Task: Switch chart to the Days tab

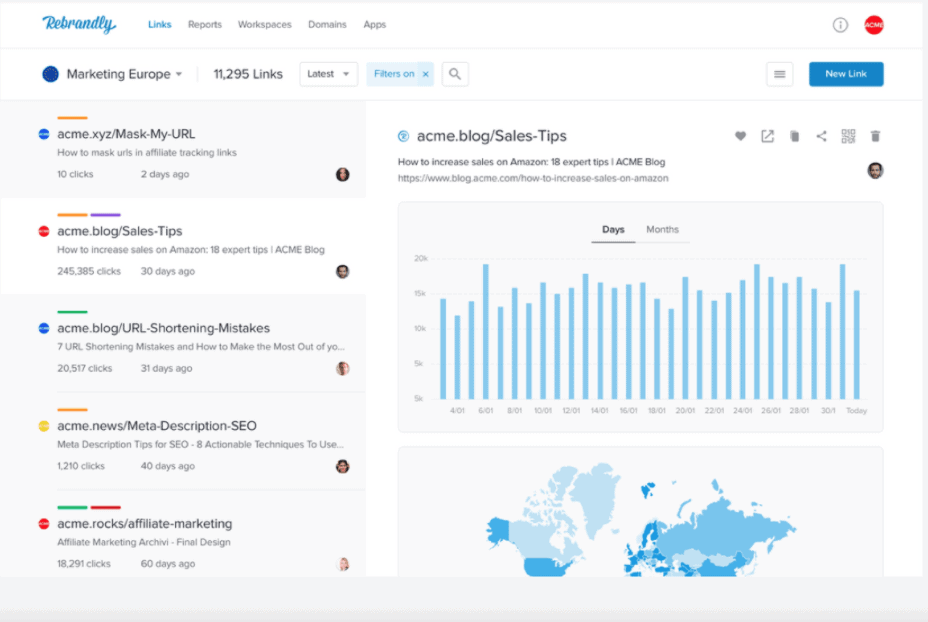Action: coord(613,230)
